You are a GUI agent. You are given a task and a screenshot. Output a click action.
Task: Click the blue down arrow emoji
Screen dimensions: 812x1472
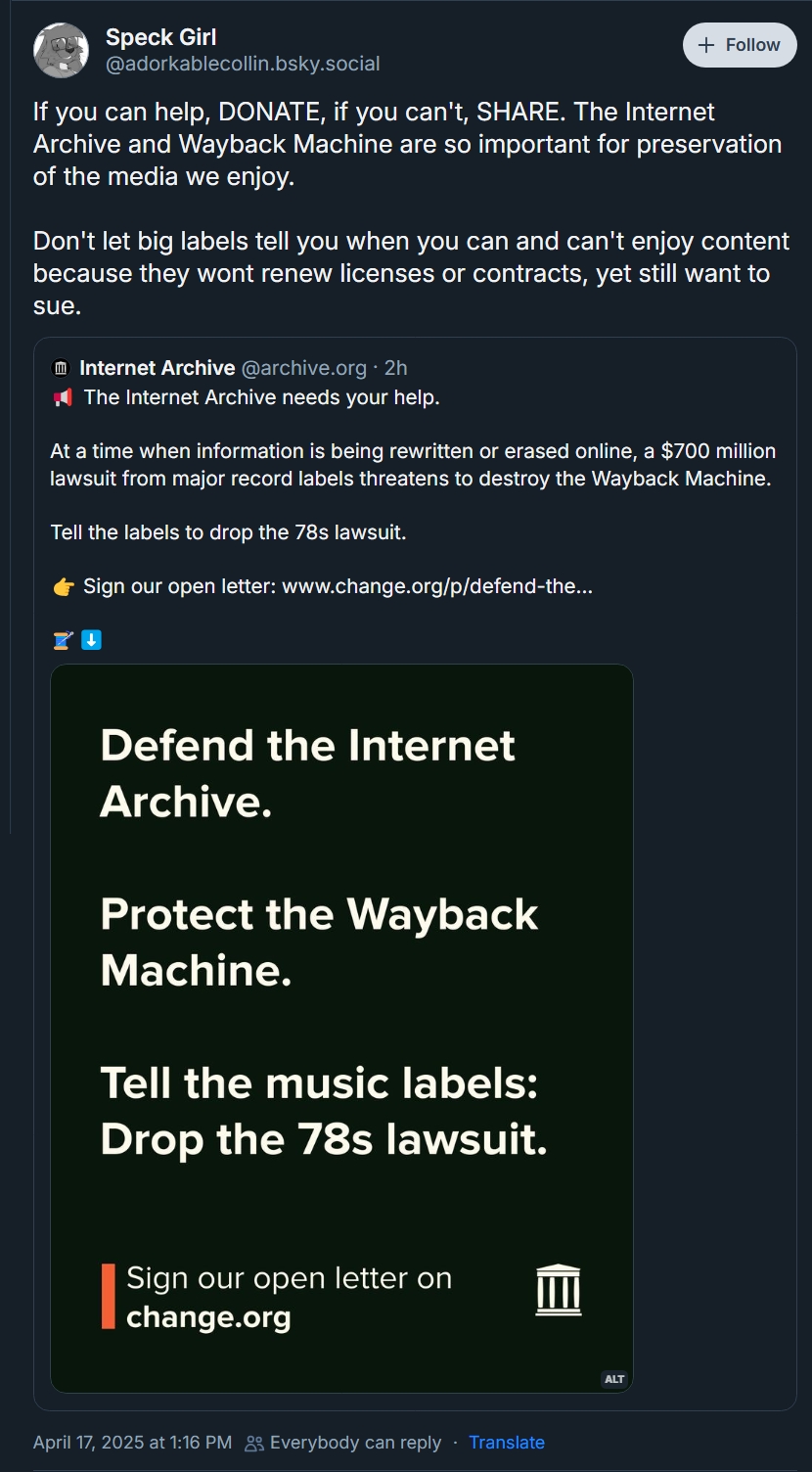[91, 641]
